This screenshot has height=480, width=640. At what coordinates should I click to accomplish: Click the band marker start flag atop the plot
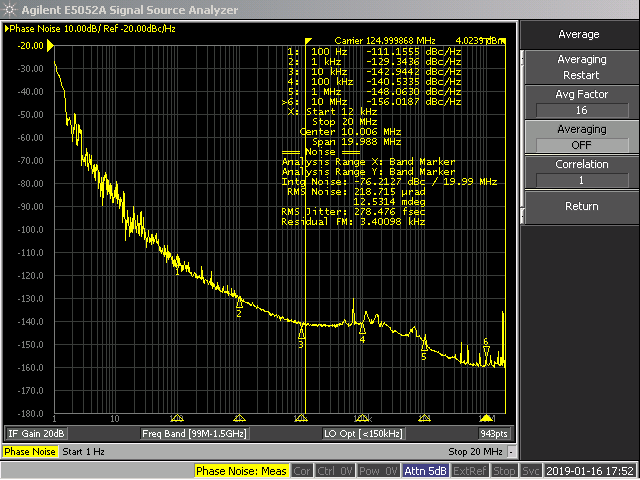(x=309, y=41)
